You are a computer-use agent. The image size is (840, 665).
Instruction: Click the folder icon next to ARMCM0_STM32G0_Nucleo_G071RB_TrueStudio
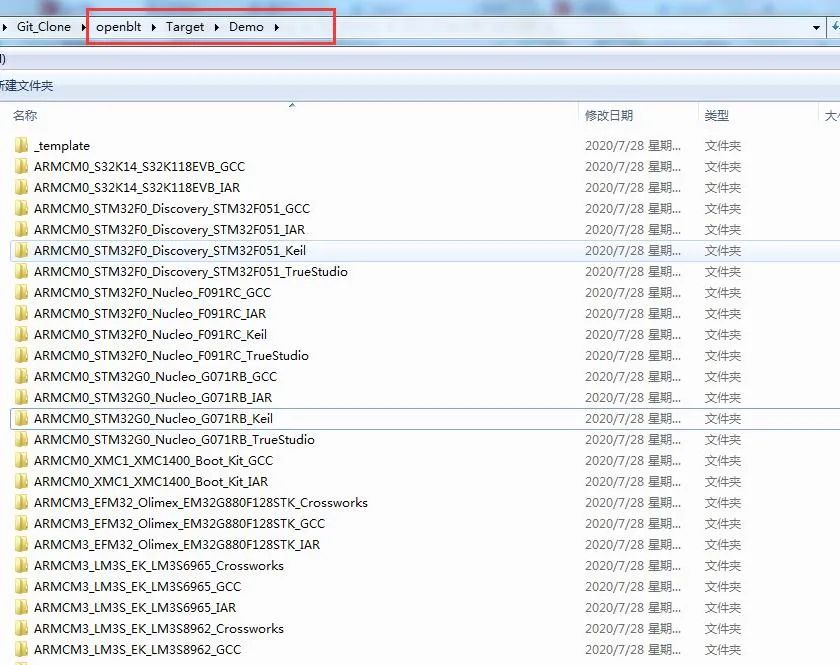22,439
